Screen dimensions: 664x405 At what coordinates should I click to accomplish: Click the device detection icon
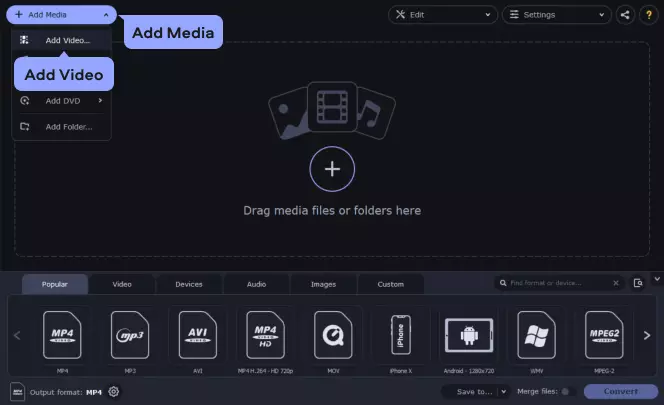[638, 283]
